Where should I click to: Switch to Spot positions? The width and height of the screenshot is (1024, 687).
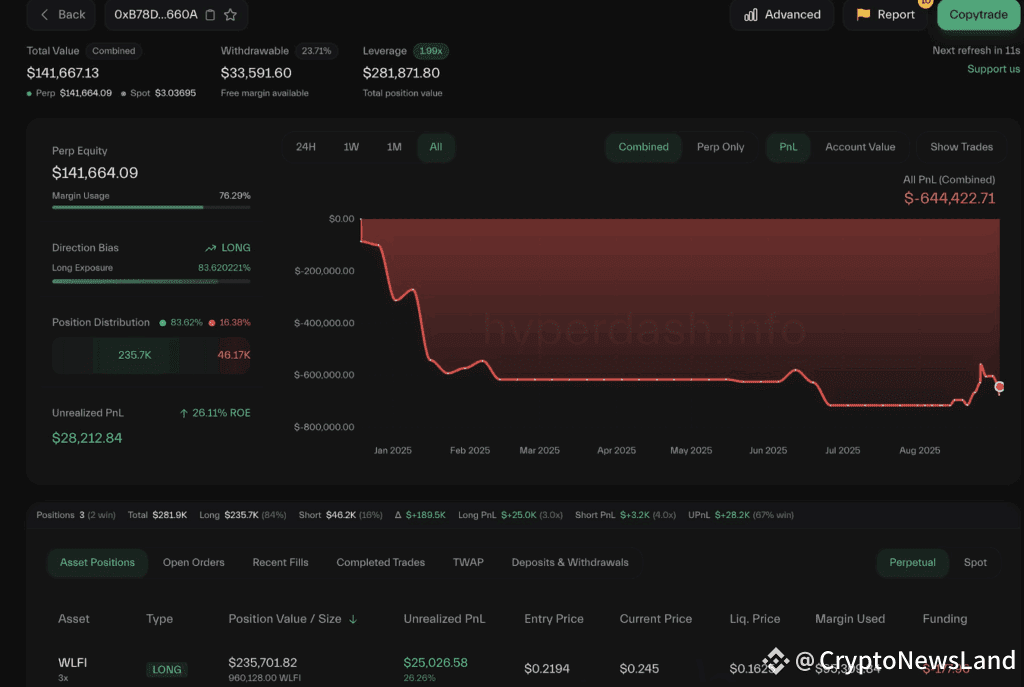pyautogui.click(x=975, y=562)
